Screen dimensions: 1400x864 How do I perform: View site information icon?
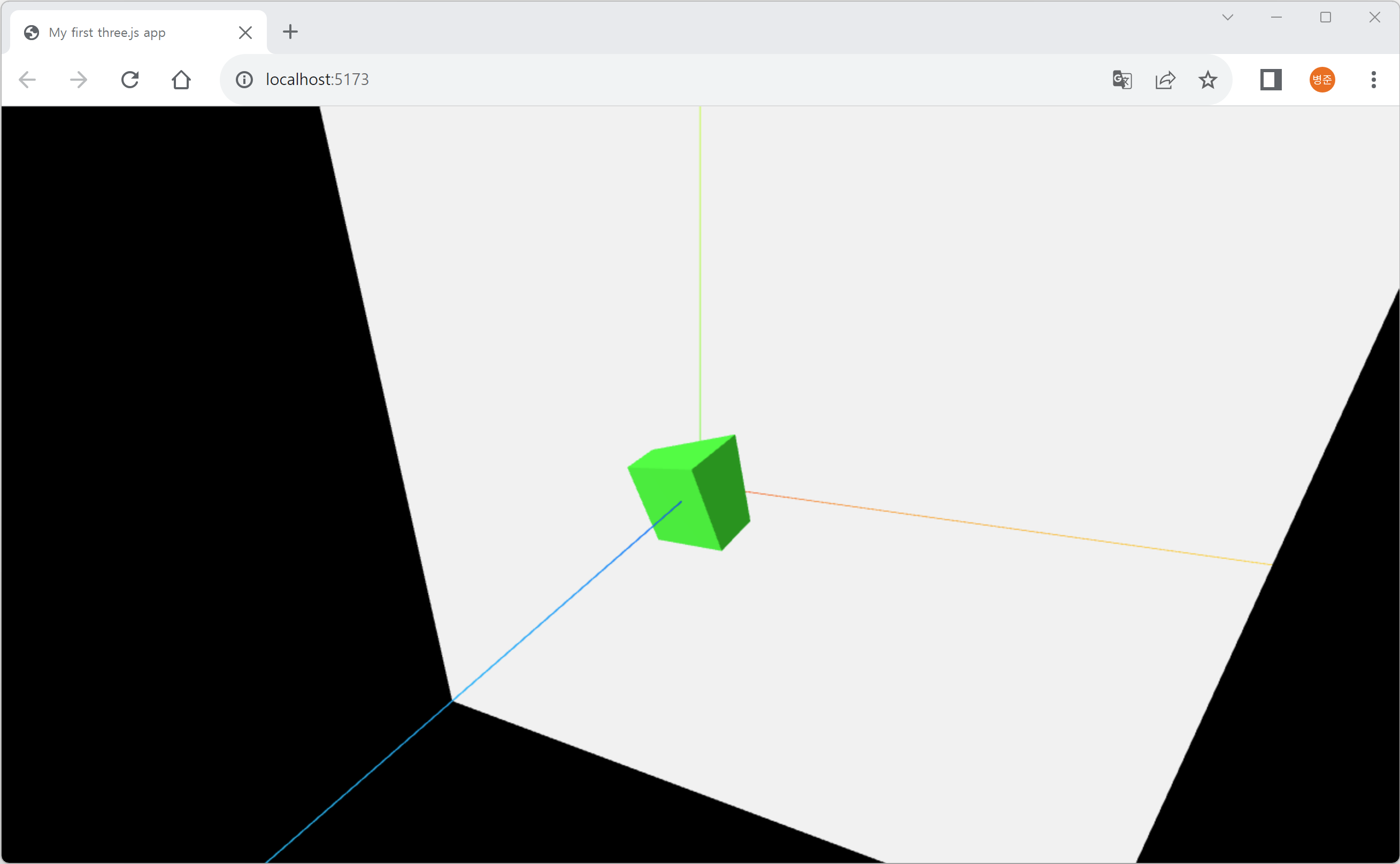(244, 80)
